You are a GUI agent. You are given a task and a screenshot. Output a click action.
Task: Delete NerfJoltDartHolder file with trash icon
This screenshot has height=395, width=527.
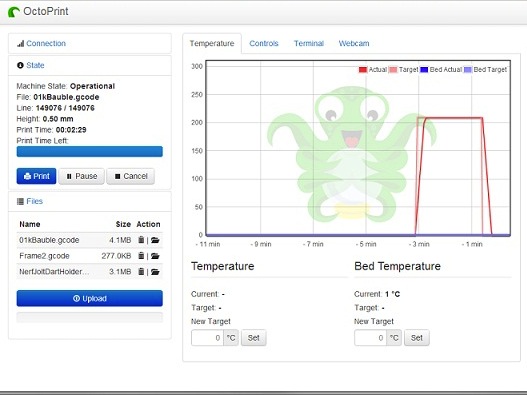point(141,272)
